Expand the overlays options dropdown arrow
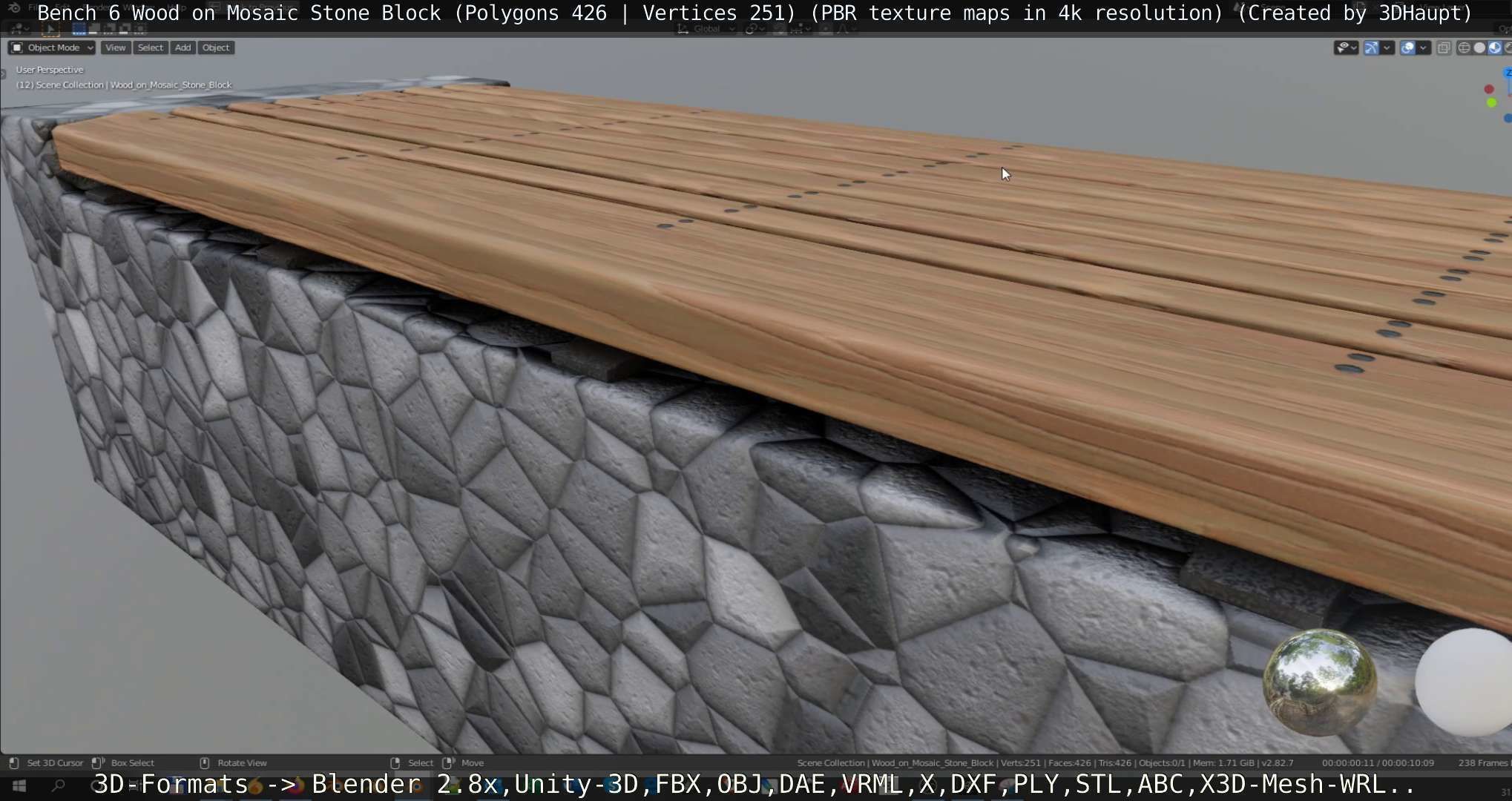1512x801 pixels. (1423, 48)
